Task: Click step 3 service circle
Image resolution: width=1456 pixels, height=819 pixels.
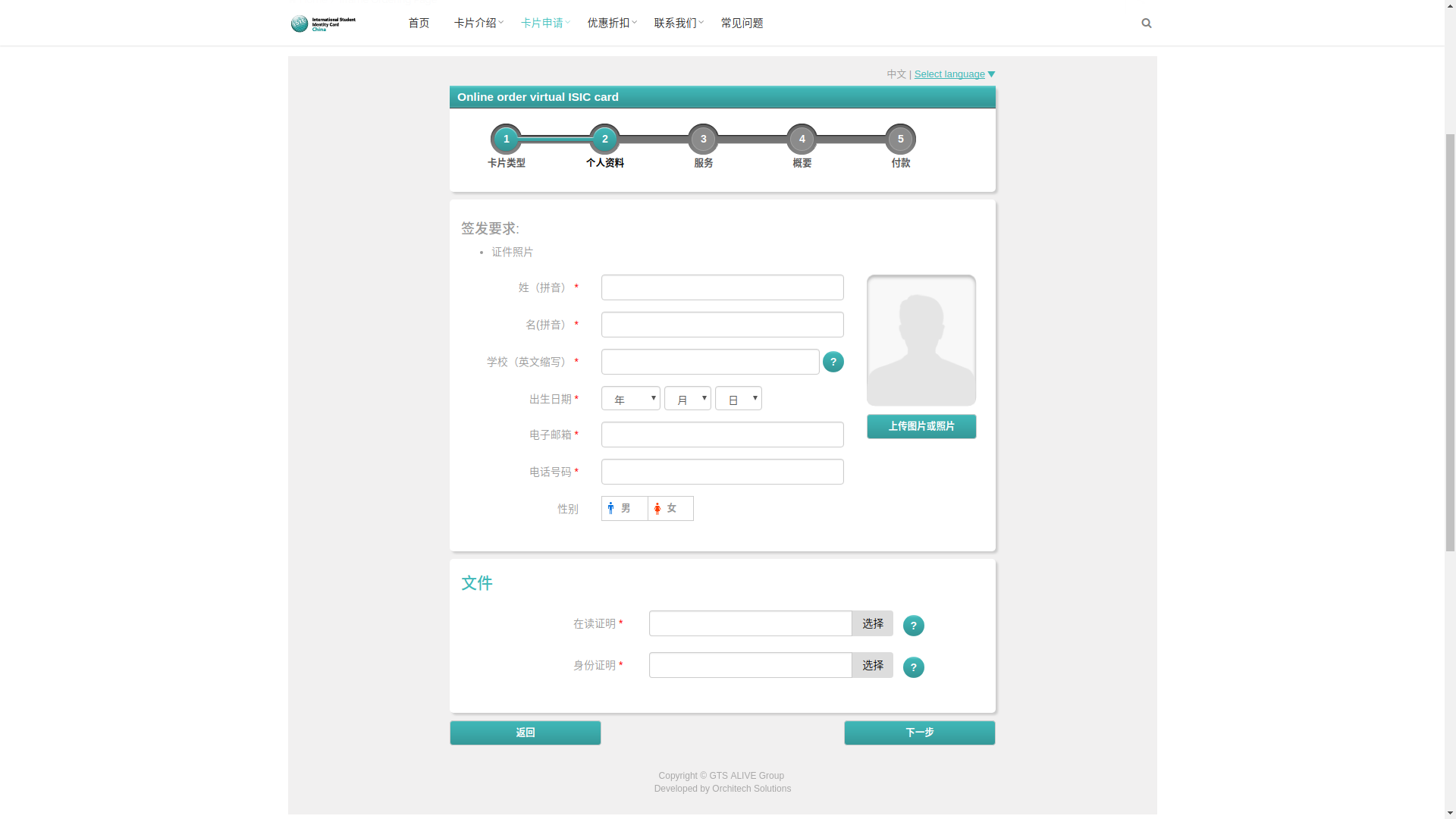Action: tap(703, 139)
